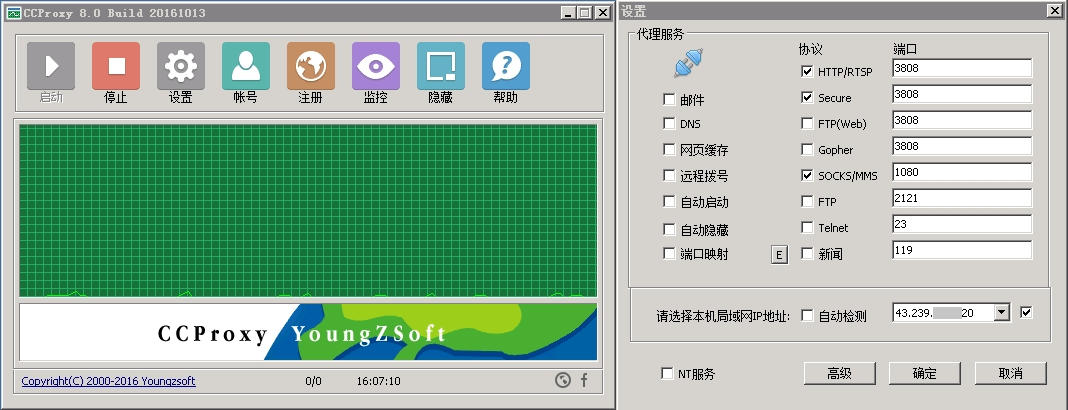This screenshot has width=1068, height=410.
Task: Click the SOCKS/MMS port field 1080
Action: tap(962, 172)
